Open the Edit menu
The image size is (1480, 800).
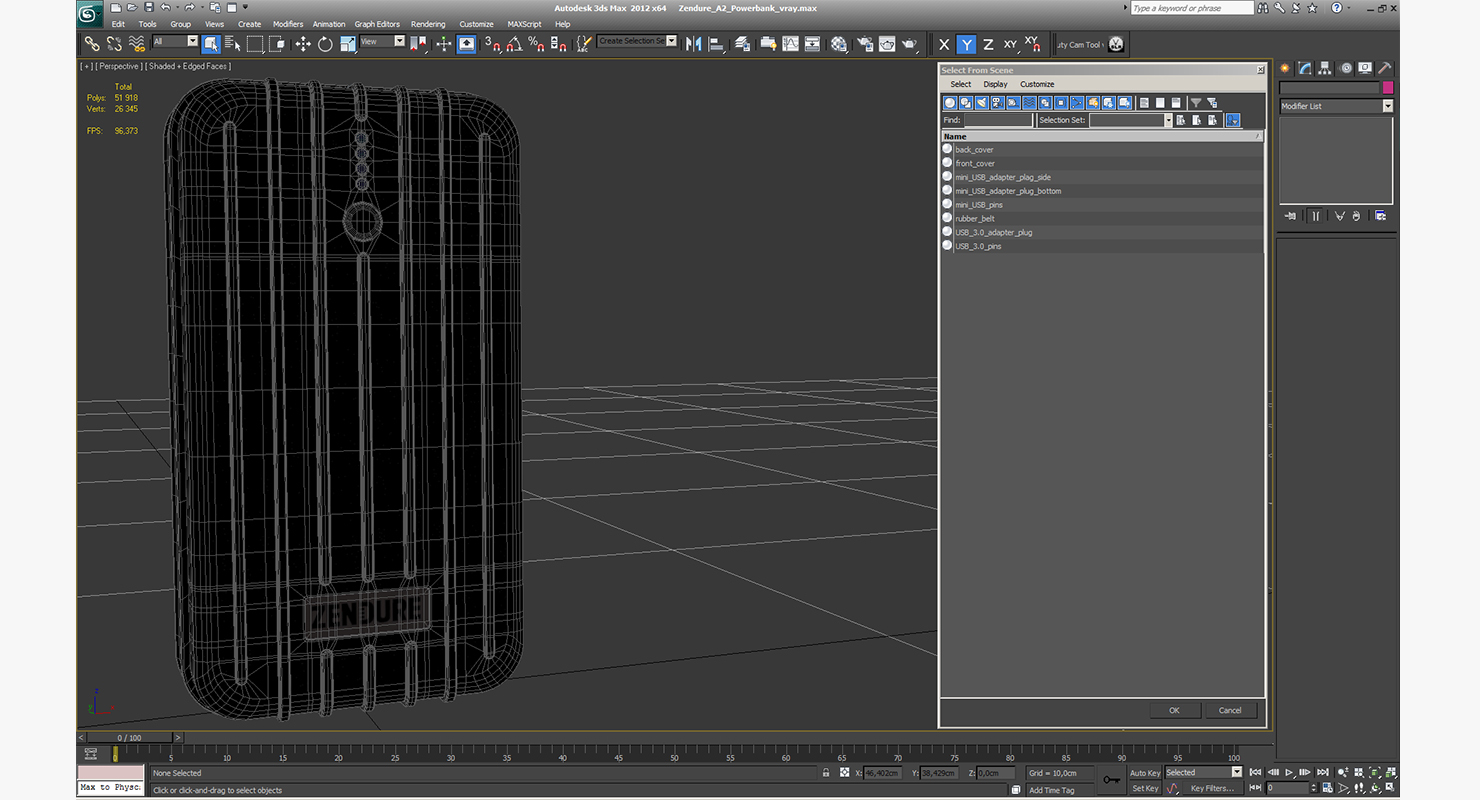pos(118,24)
